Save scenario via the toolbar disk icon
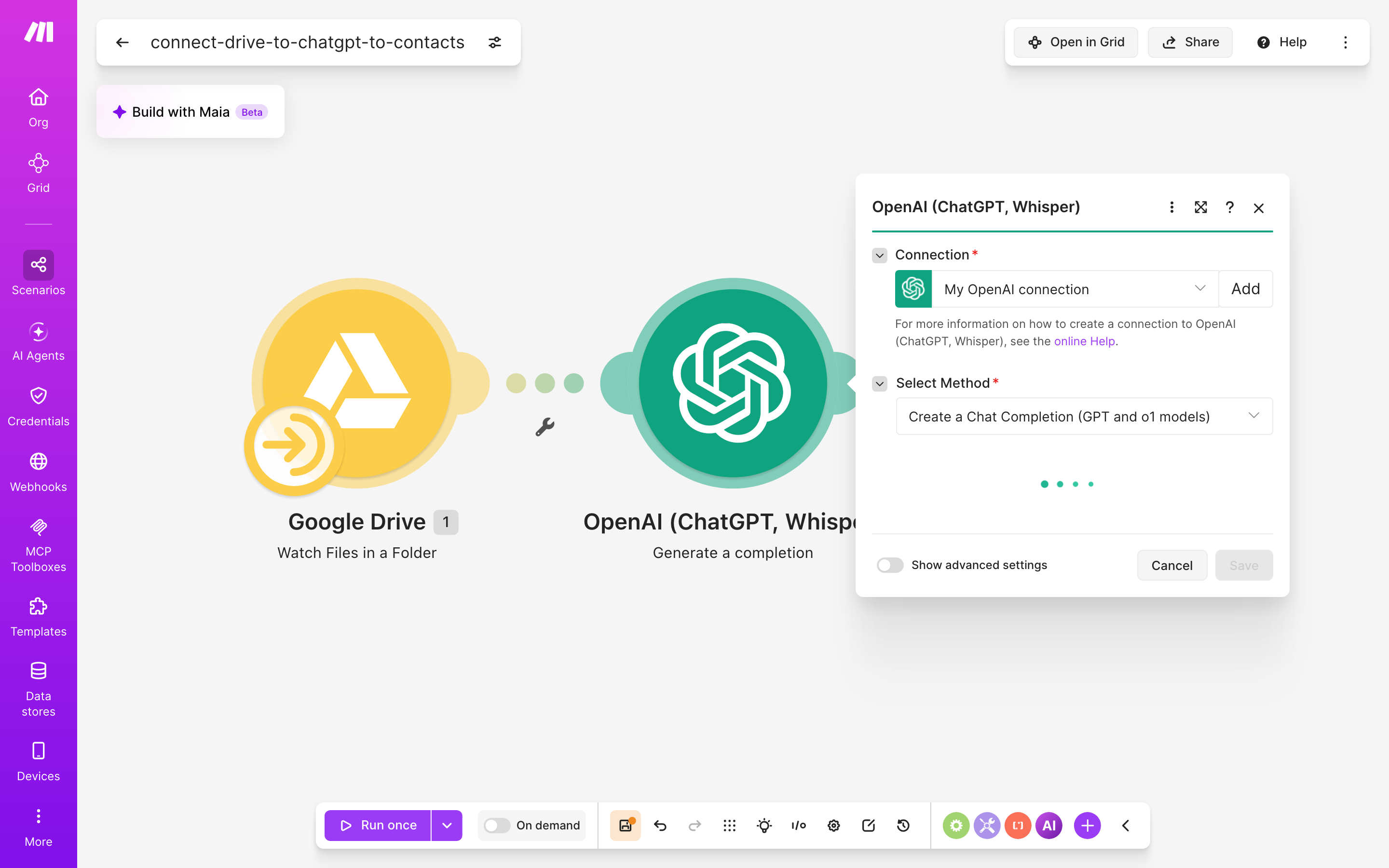The image size is (1389, 868). pos(625,826)
